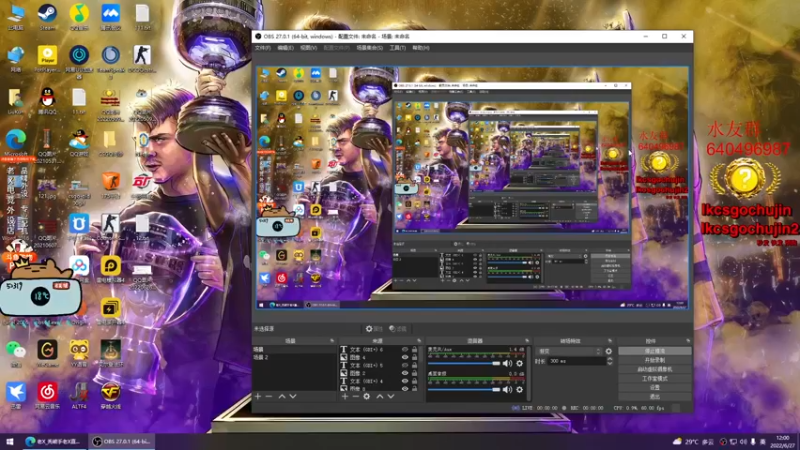Undock the 控件 panel via header icon

click(688, 340)
